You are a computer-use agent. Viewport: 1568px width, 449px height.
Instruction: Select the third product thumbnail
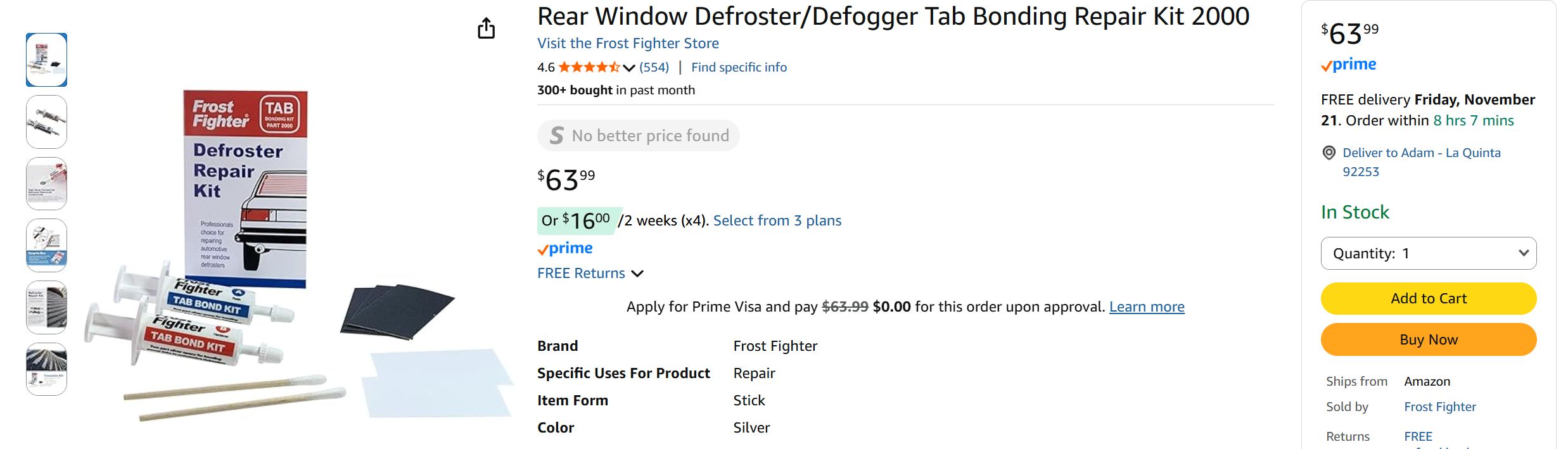pos(46,184)
